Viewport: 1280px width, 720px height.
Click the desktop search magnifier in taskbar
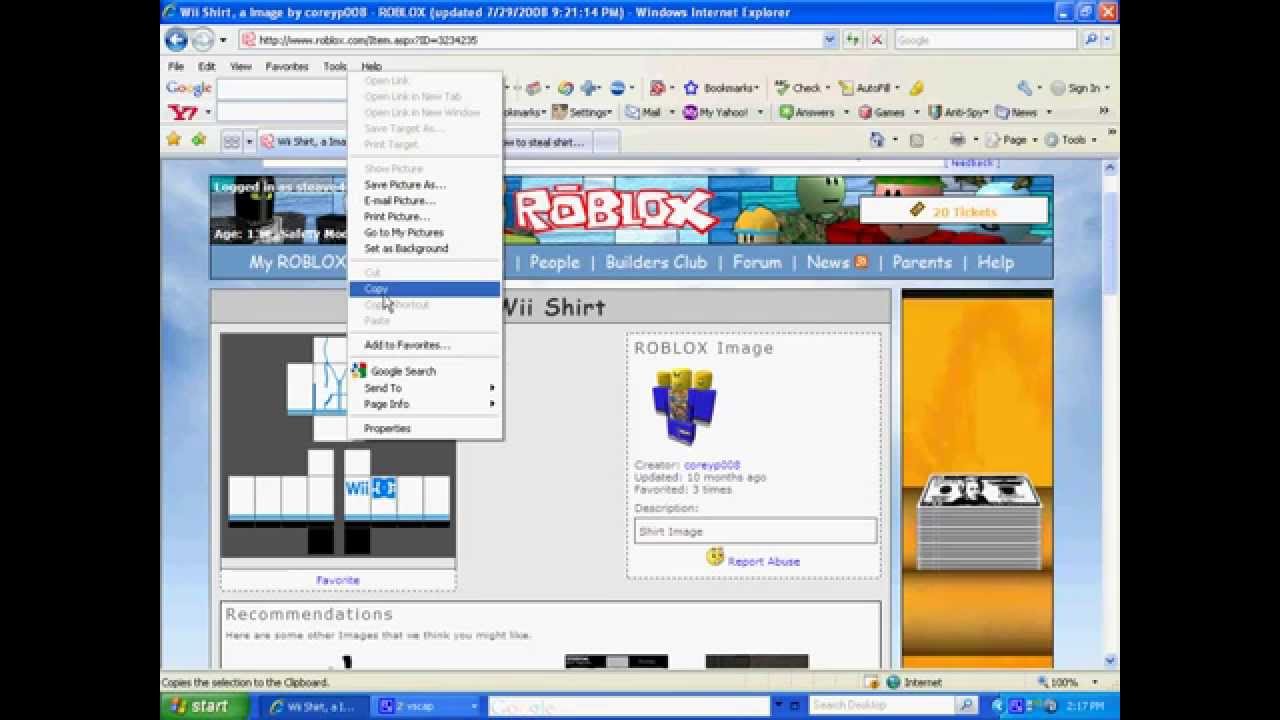click(967, 705)
